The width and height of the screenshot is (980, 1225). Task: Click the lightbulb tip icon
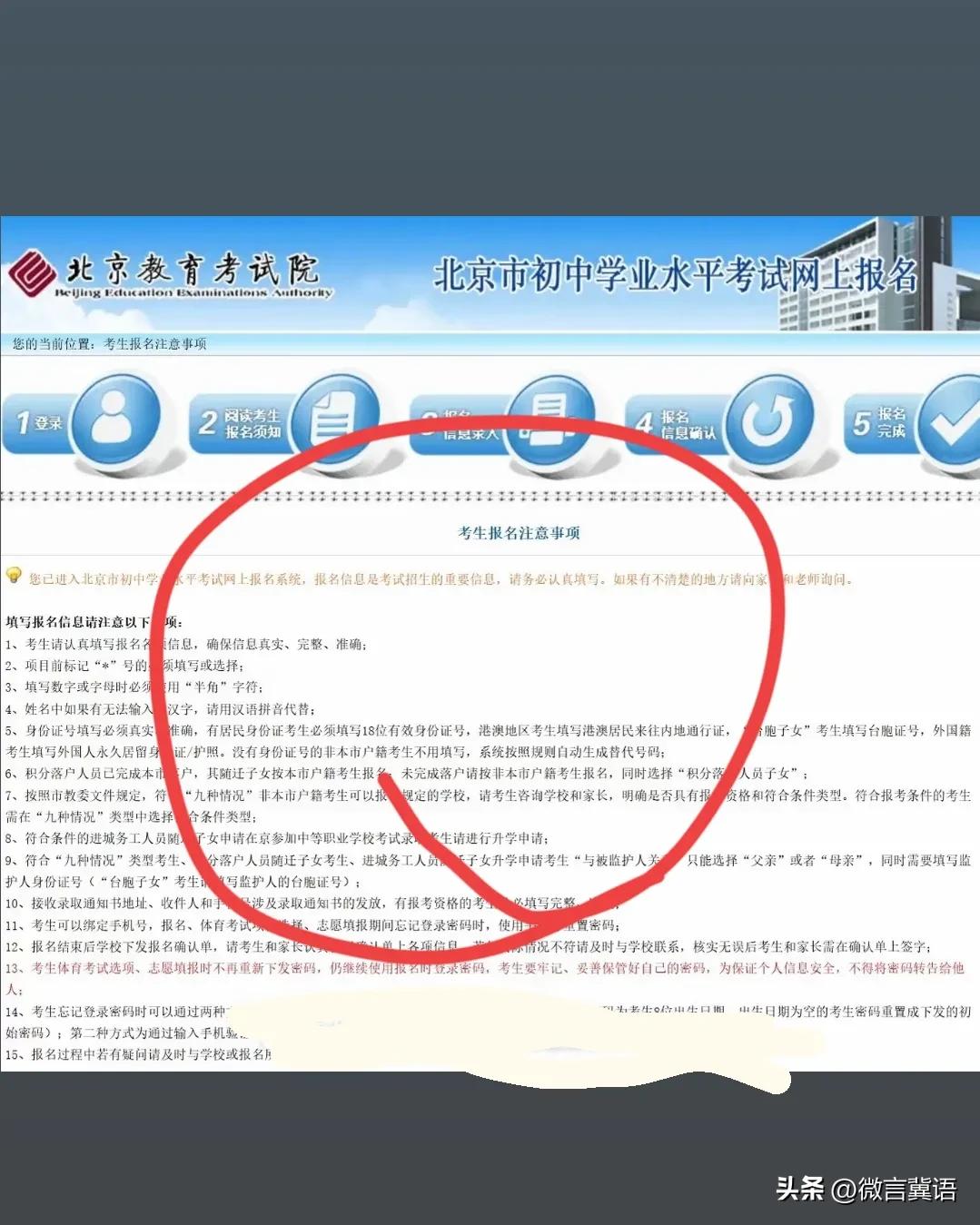click(14, 576)
